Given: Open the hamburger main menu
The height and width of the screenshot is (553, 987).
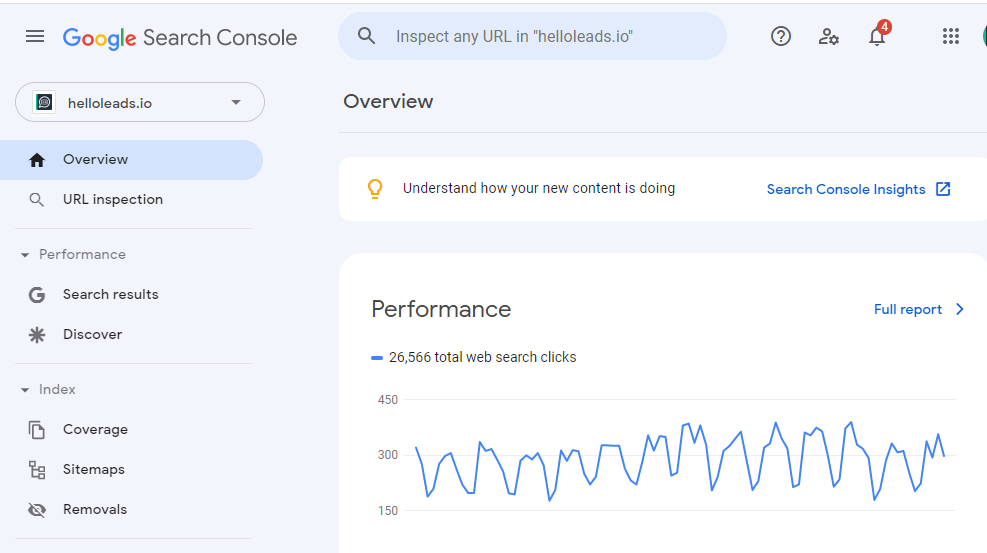Looking at the screenshot, I should click(35, 37).
